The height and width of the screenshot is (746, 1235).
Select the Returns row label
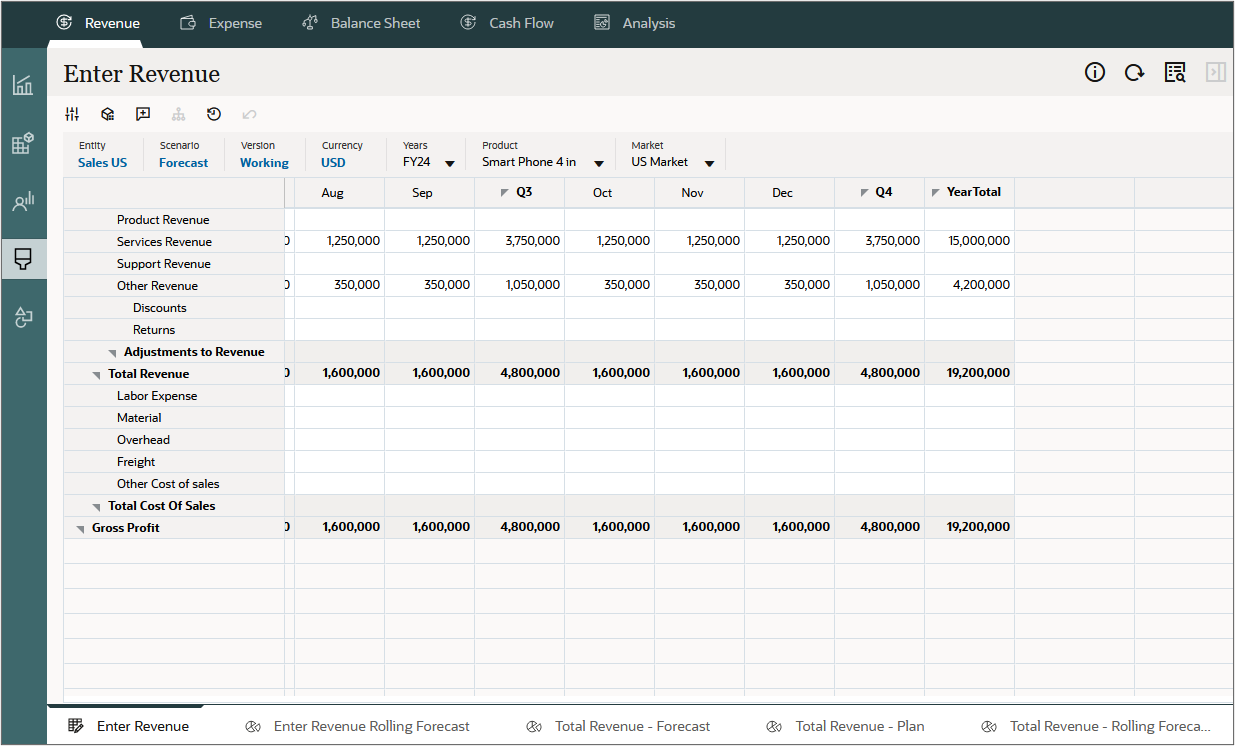coord(154,329)
